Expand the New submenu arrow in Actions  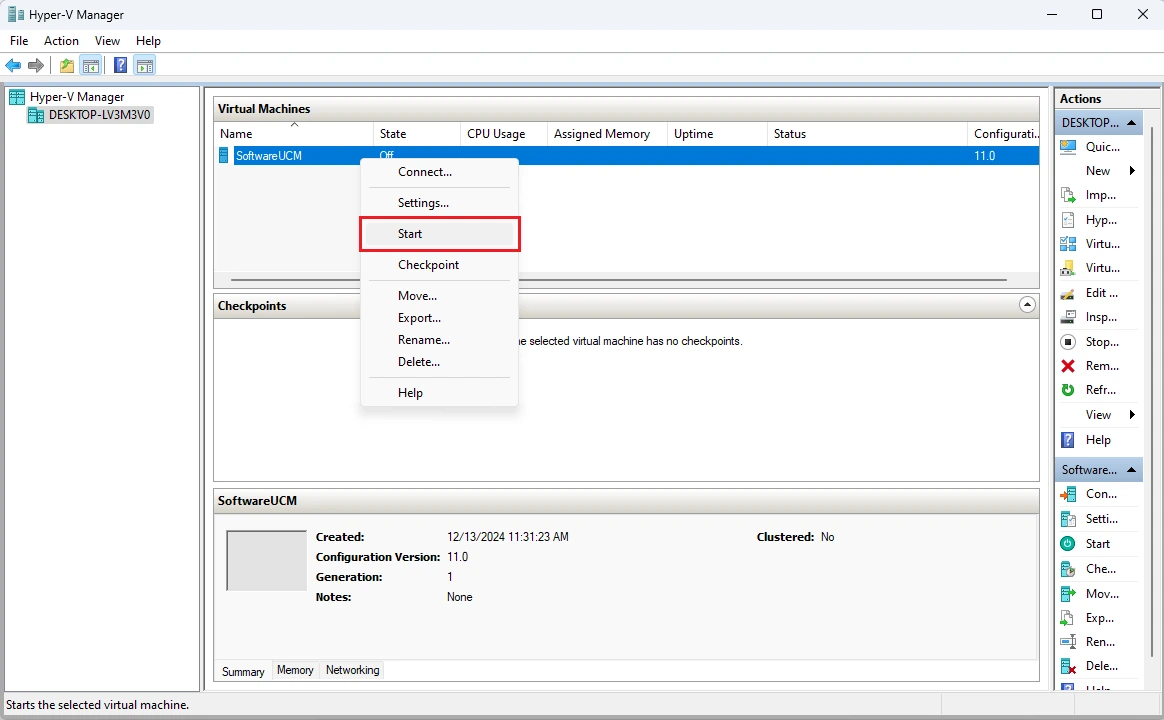[x=1132, y=171]
